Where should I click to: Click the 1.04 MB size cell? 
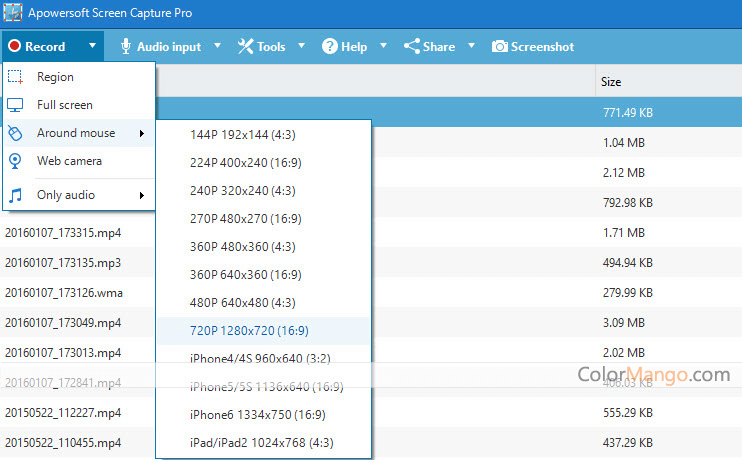tap(624, 142)
